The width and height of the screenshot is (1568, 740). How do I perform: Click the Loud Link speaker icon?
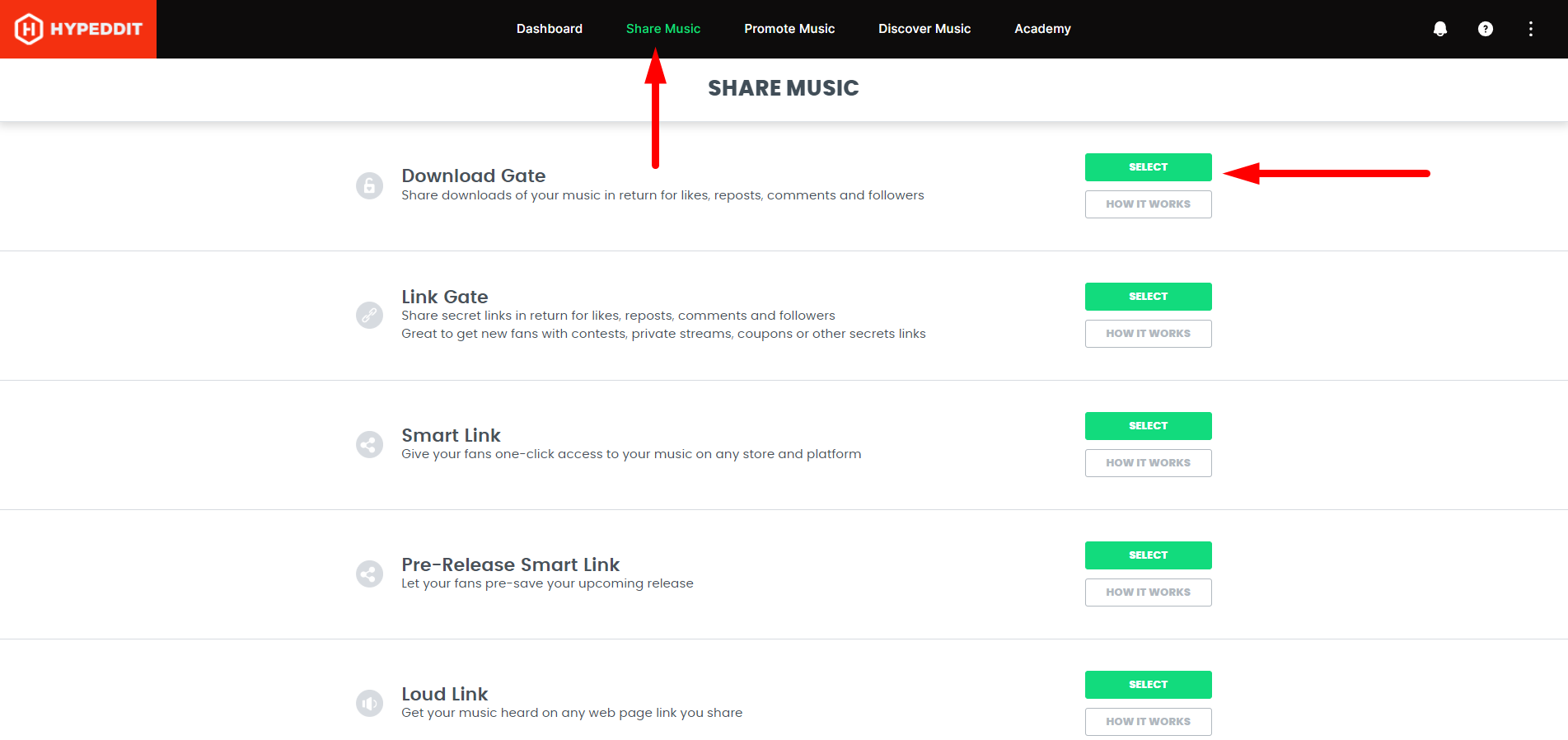369,703
